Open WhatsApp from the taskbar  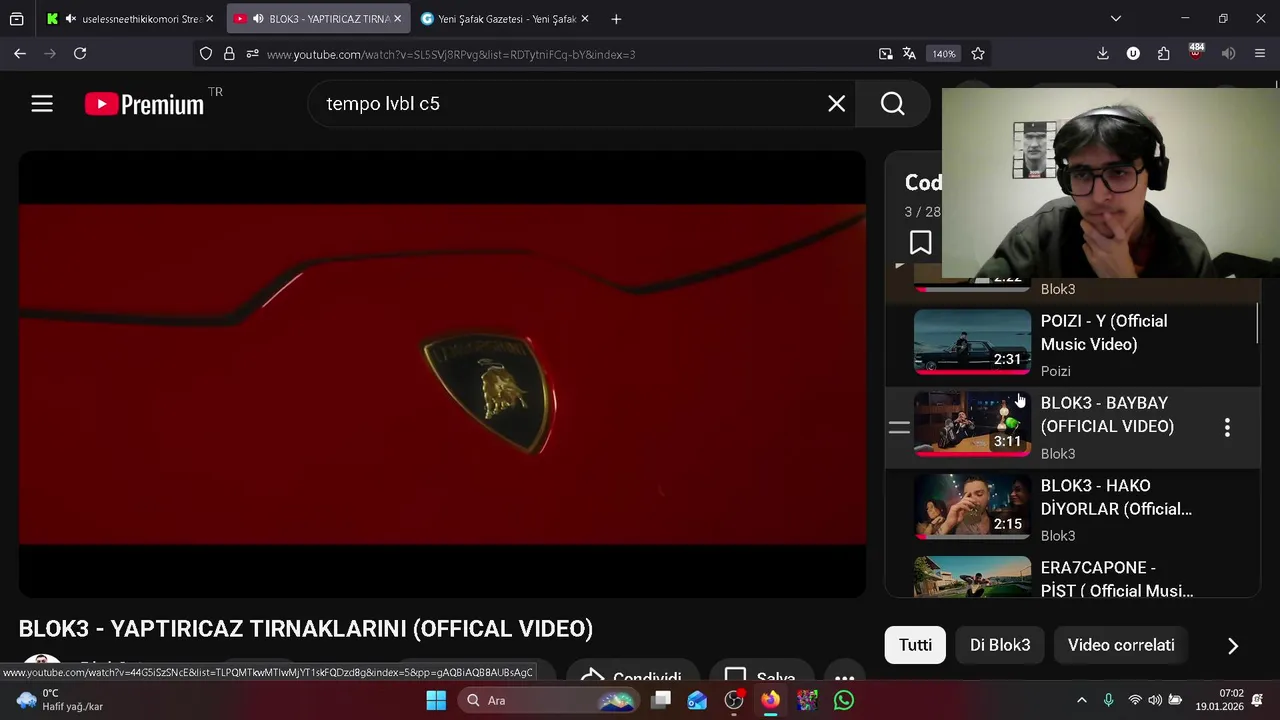pyautogui.click(x=844, y=700)
